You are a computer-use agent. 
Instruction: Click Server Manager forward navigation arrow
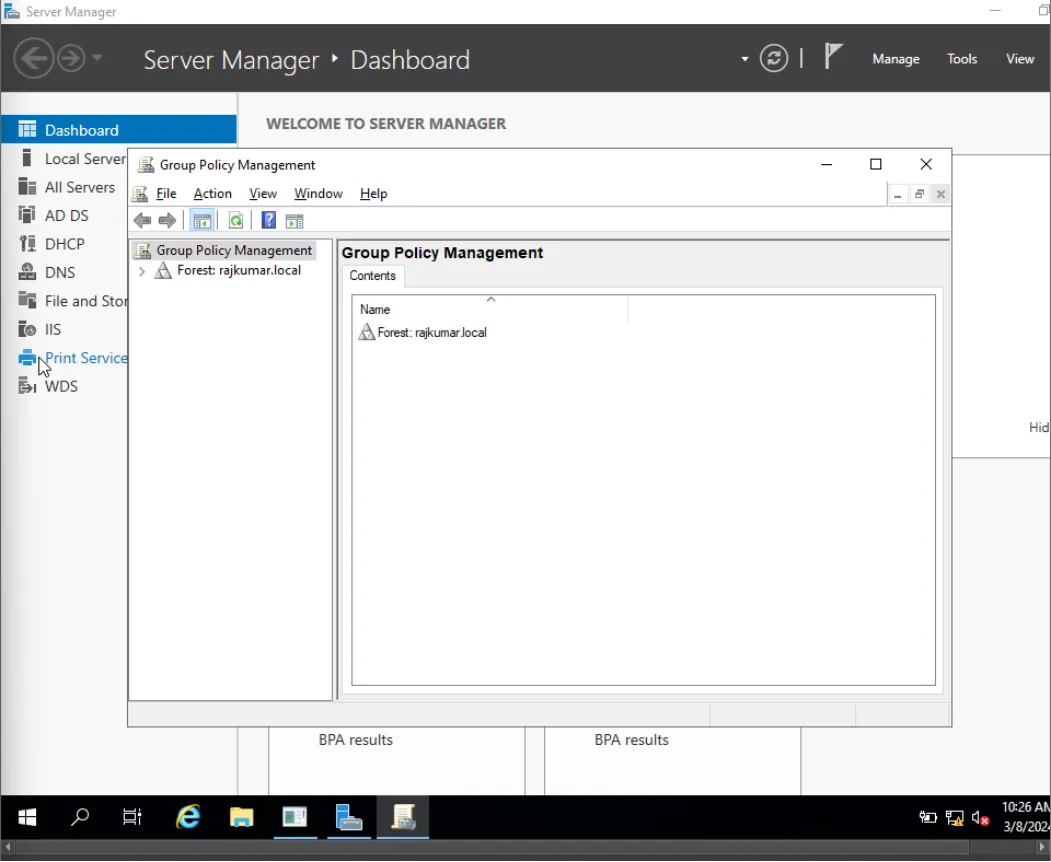coord(71,58)
